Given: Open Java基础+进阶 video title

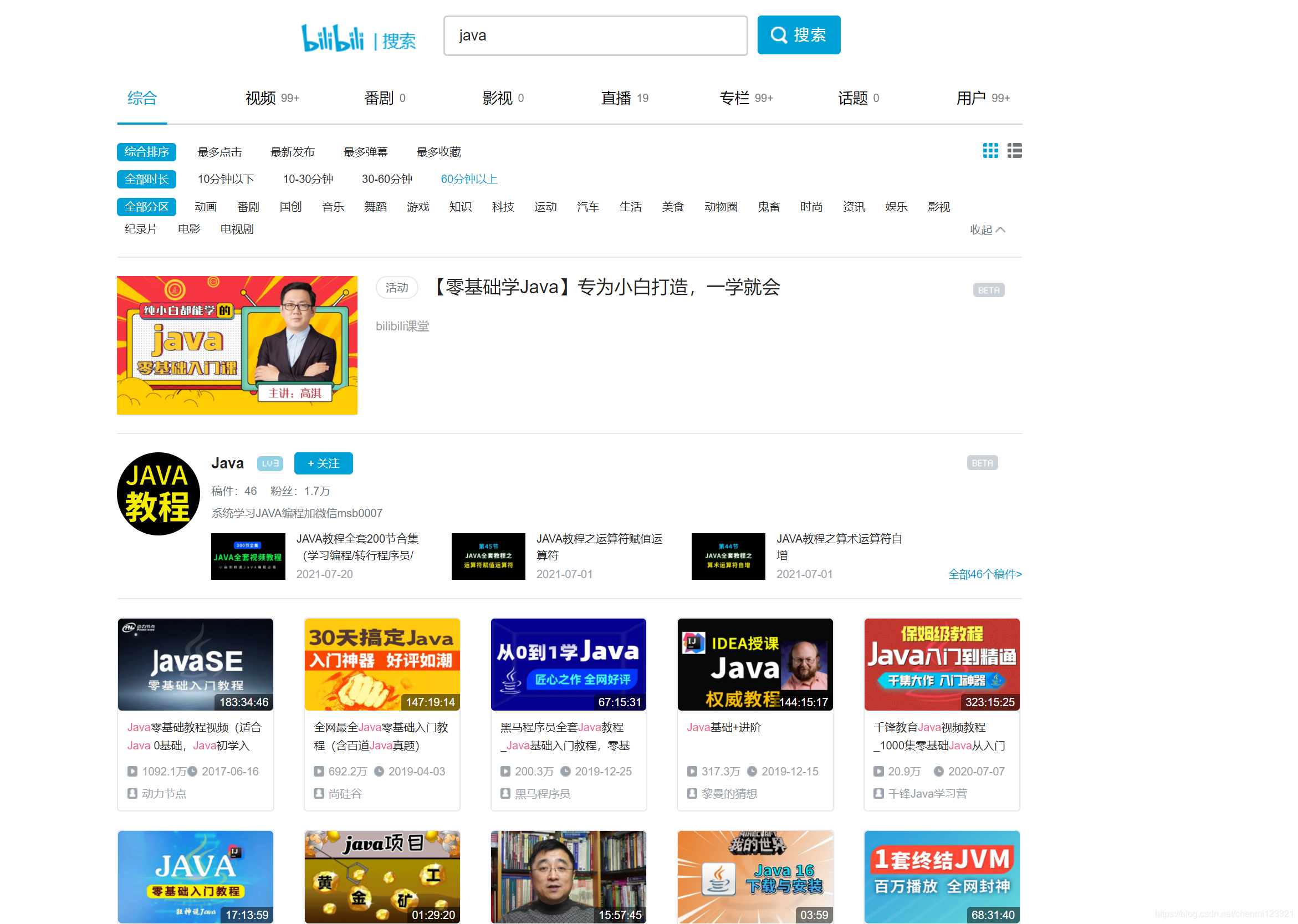Looking at the screenshot, I should (724, 727).
